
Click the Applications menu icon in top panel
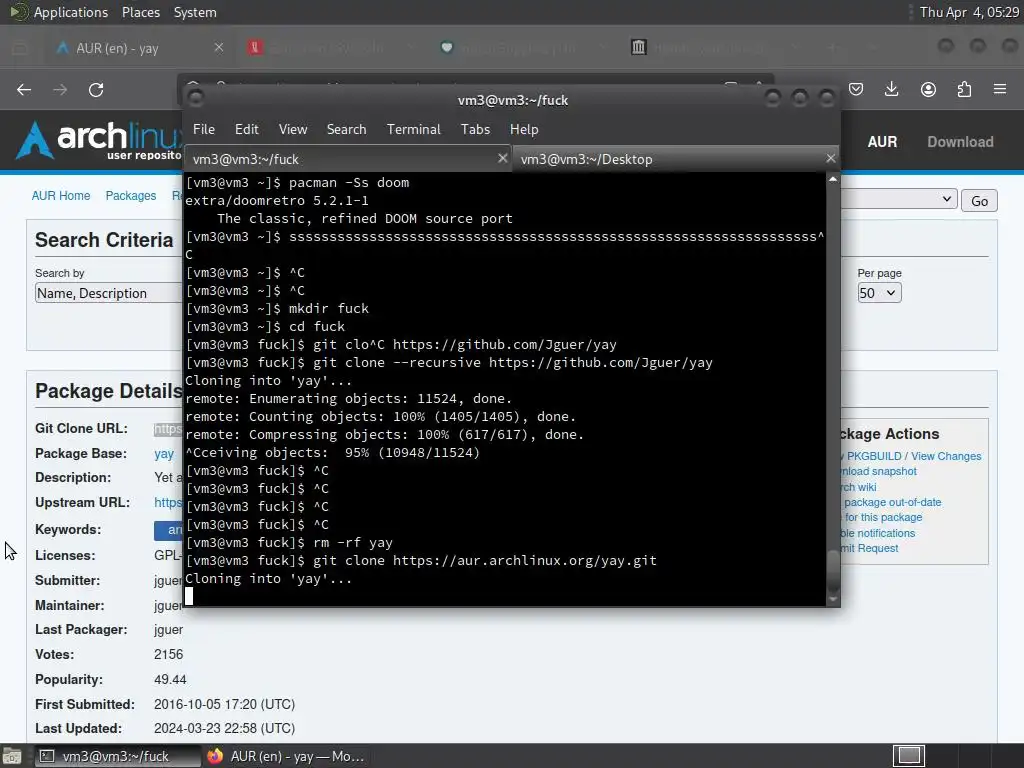tap(18, 12)
